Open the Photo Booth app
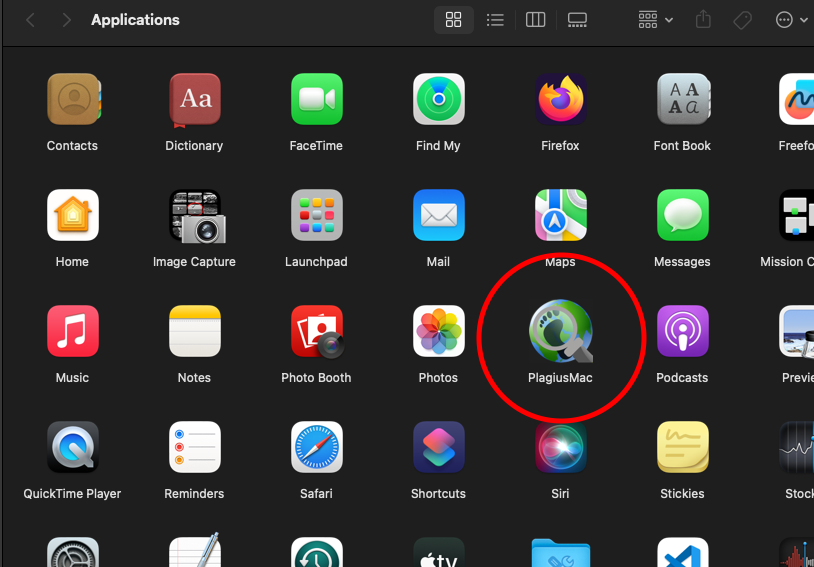 tap(316, 332)
